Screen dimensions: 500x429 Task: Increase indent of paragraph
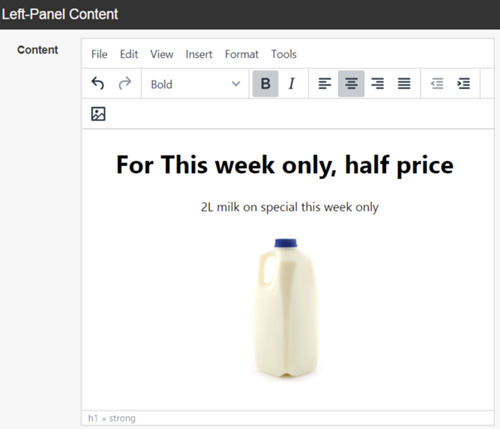click(464, 84)
